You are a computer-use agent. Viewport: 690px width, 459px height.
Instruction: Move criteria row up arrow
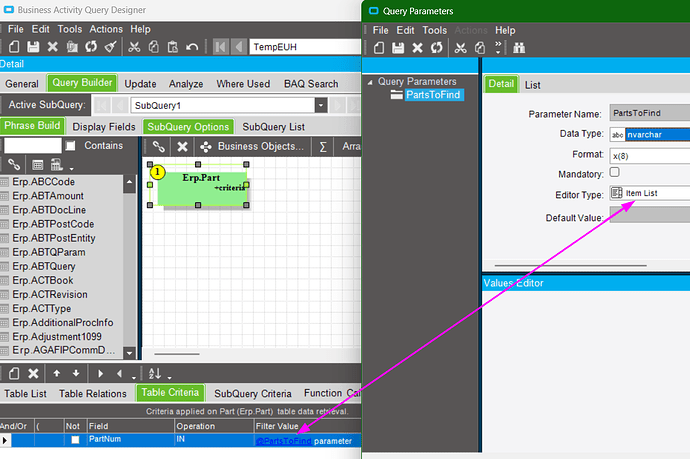click(x=57, y=374)
